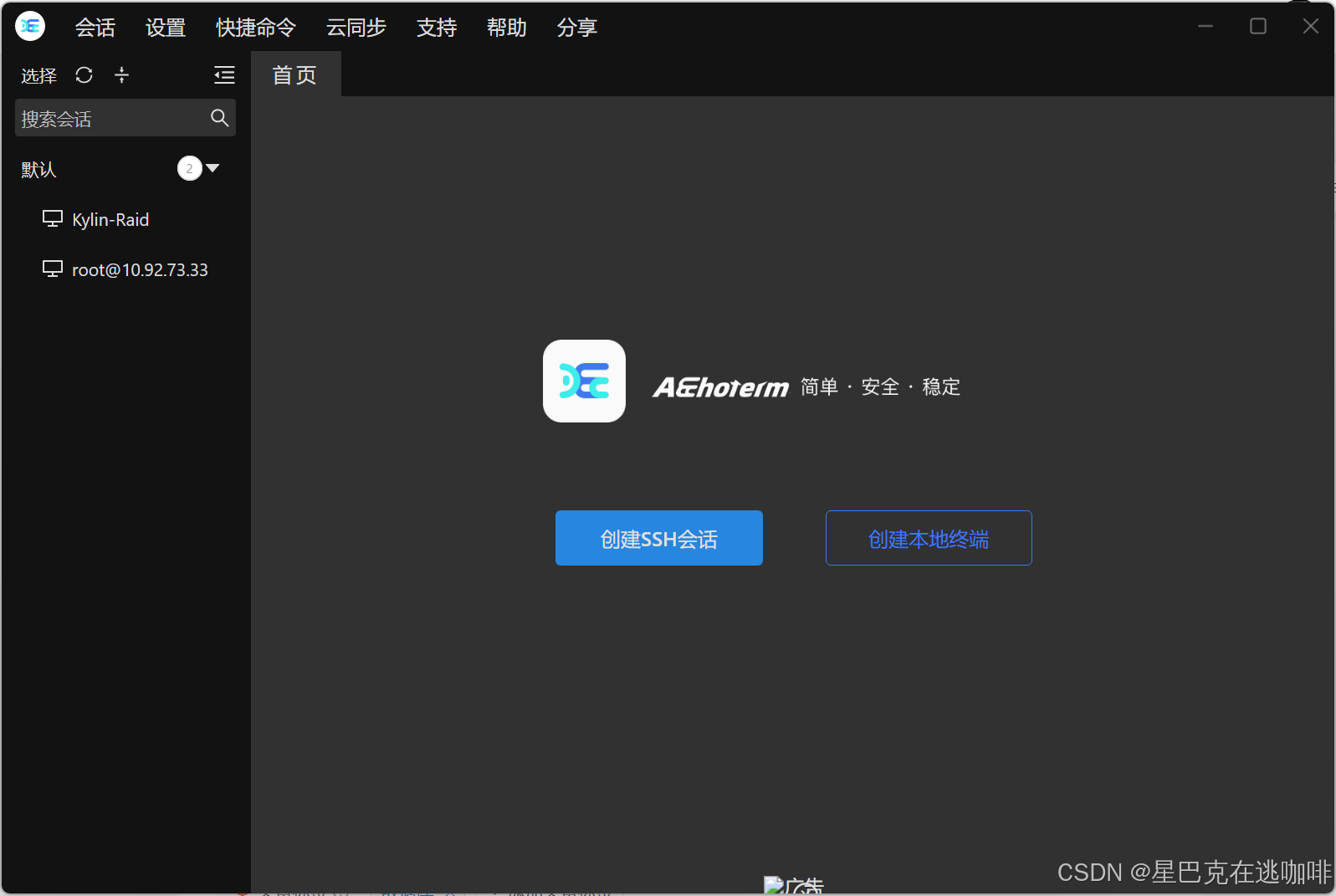Click the 选择 button in sidebar
Image resolution: width=1336 pixels, height=896 pixels.
tap(39, 76)
